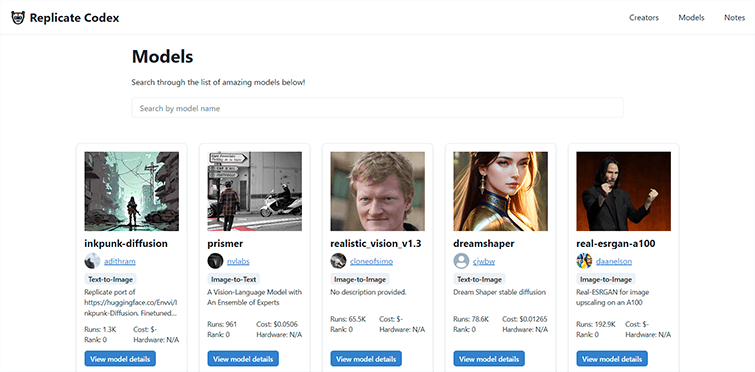Open the Models nav item

691,18
